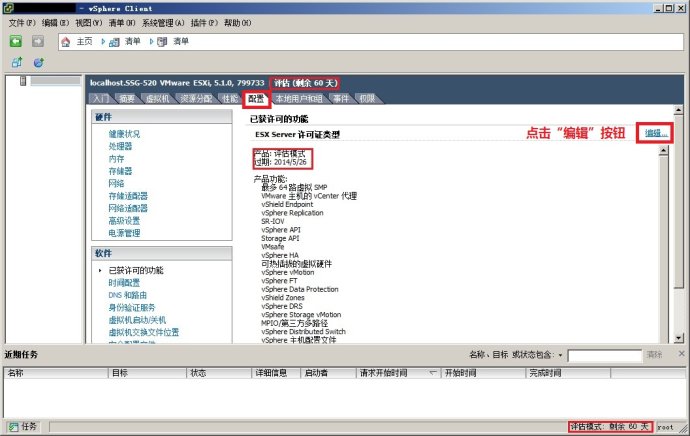Screen dimensions: 690x436
Task: Click the outer configuration scrollbar up arrow
Action: pyautogui.click(x=679, y=110)
